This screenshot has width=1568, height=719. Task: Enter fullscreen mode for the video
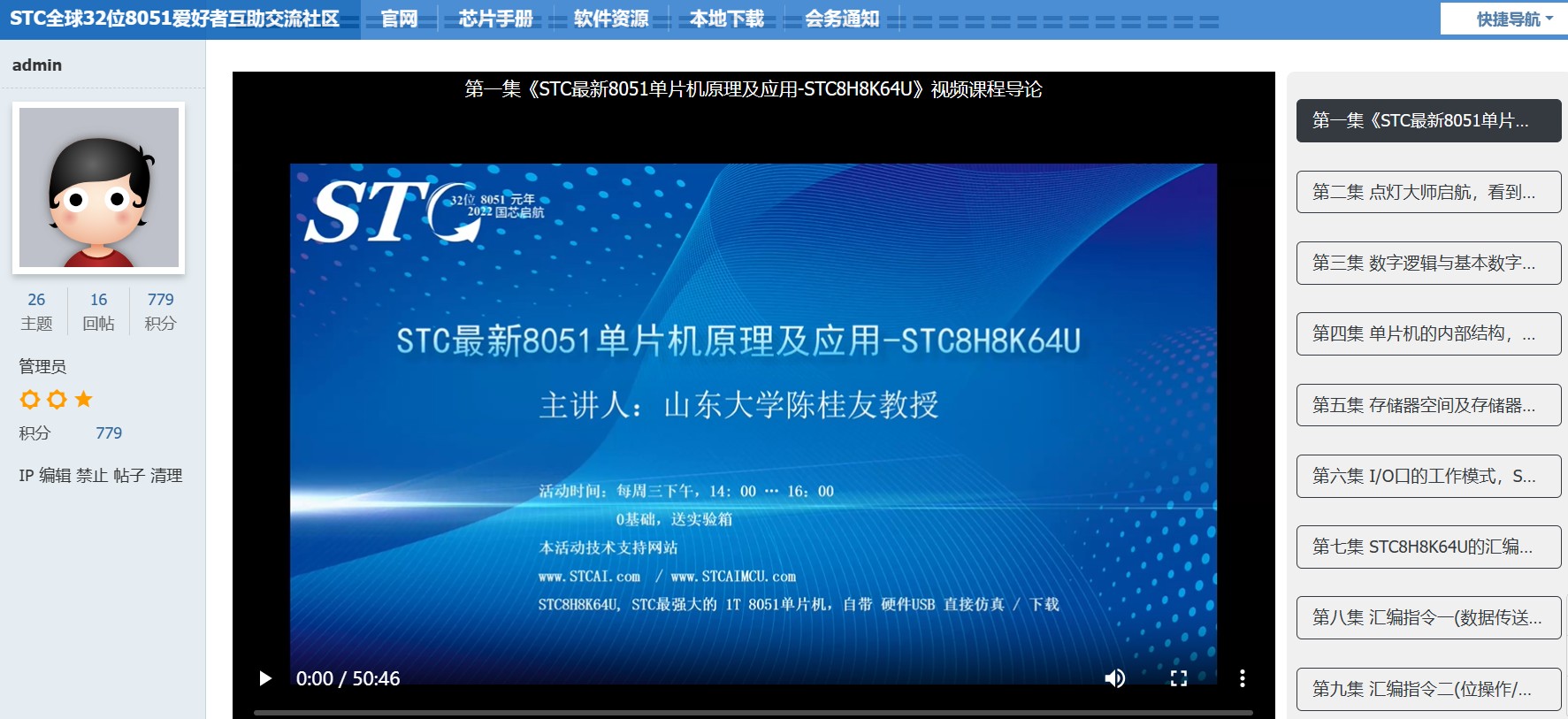tap(1179, 678)
